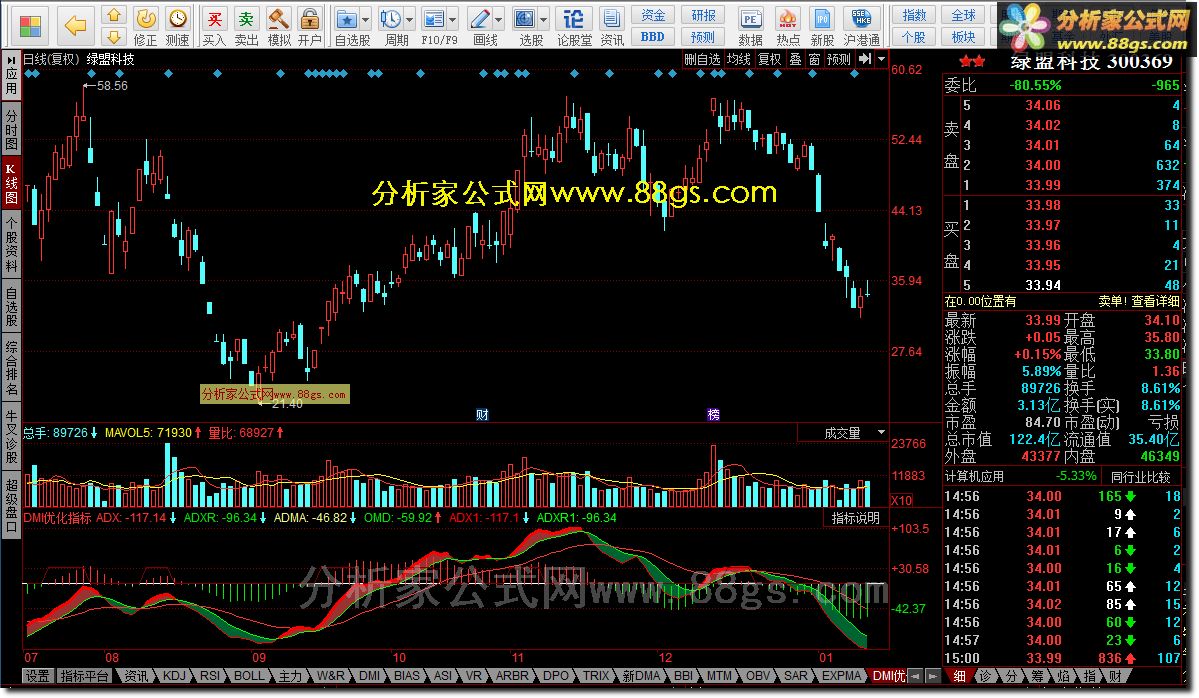Switch to the W&R indicator tab
1199x698 pixels.
pos(330,676)
